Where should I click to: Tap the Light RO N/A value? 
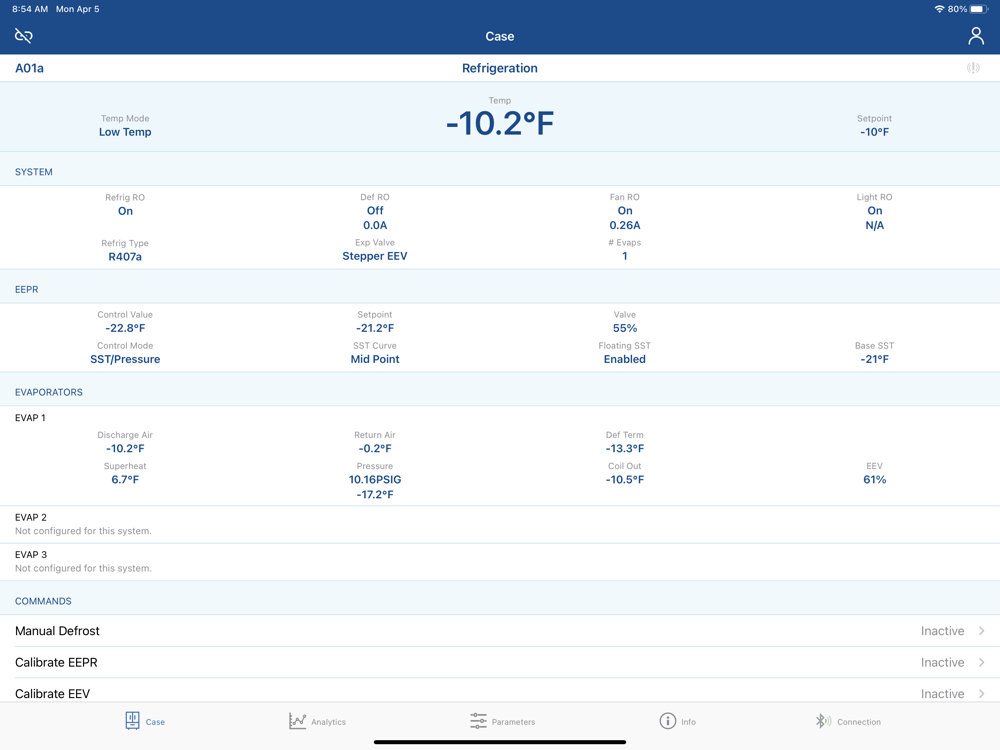tap(874, 225)
